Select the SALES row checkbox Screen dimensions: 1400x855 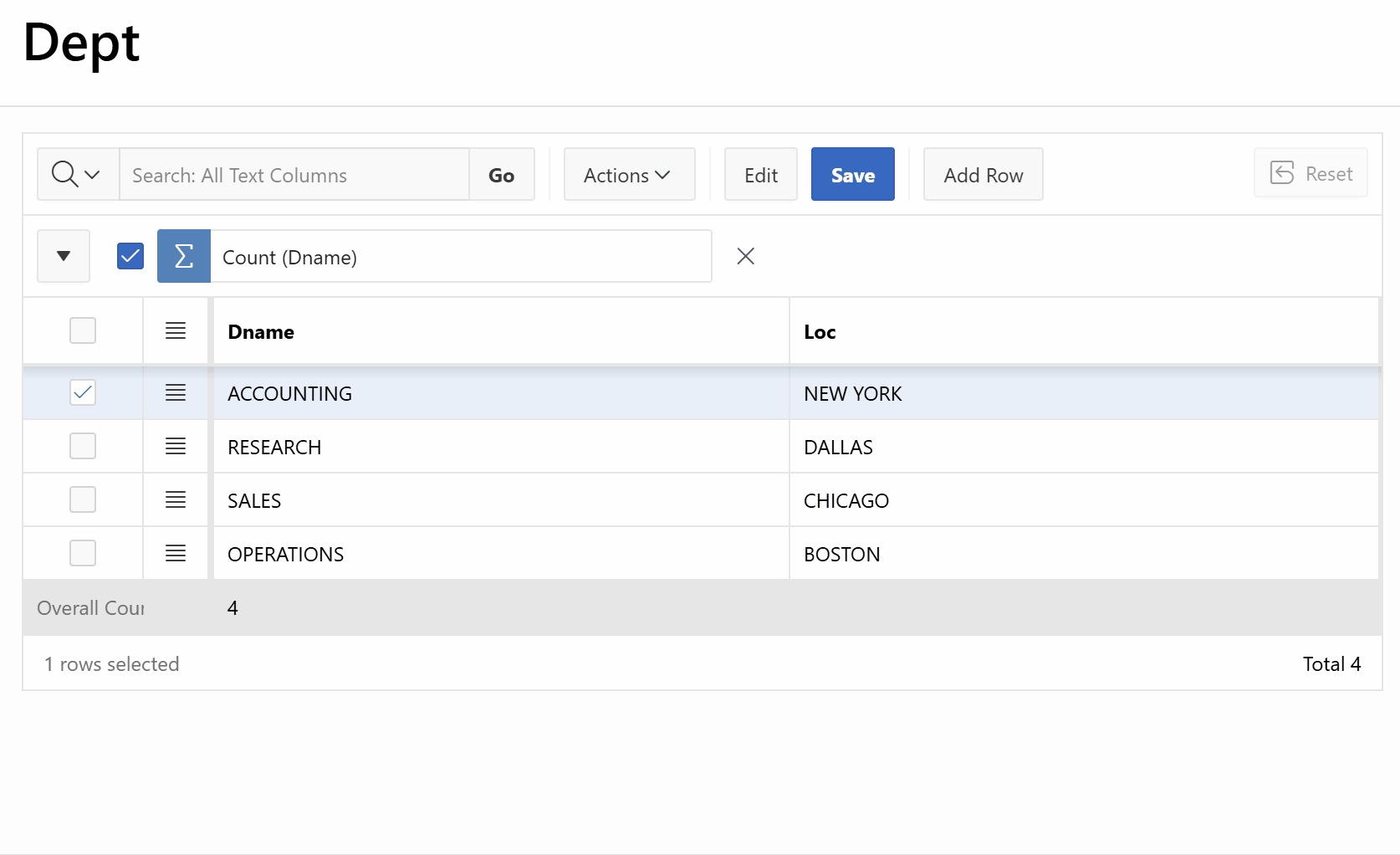[x=83, y=499]
